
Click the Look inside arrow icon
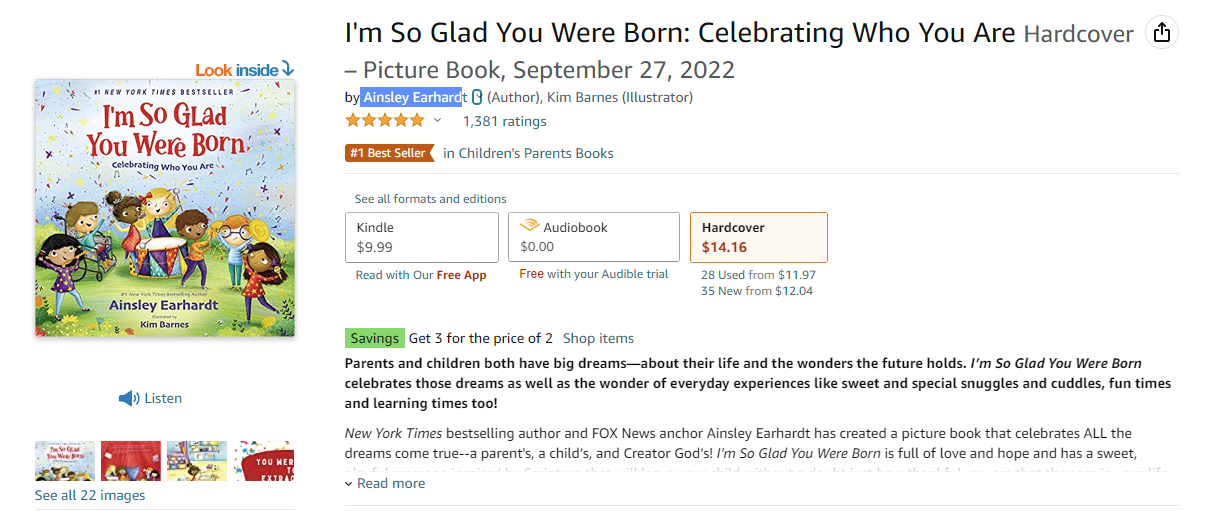point(288,69)
